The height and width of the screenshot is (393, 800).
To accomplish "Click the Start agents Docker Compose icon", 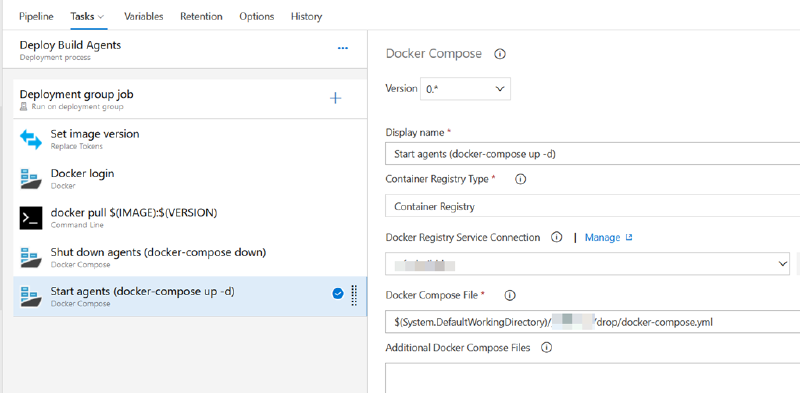I will tap(31, 297).
